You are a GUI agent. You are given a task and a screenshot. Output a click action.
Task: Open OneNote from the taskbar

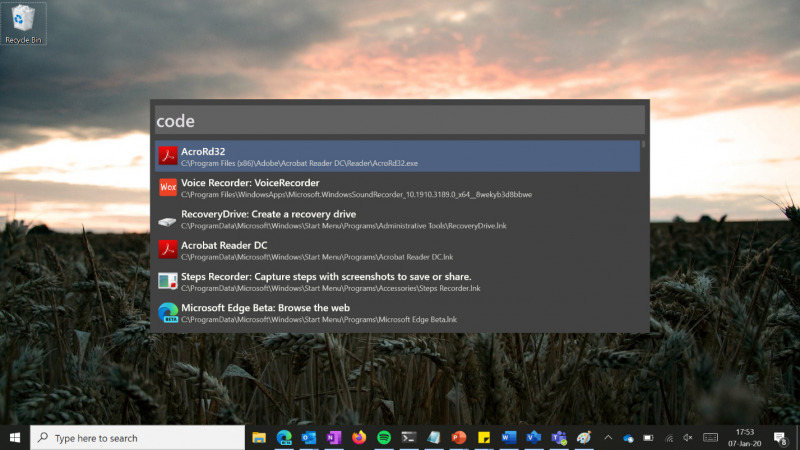coord(334,438)
